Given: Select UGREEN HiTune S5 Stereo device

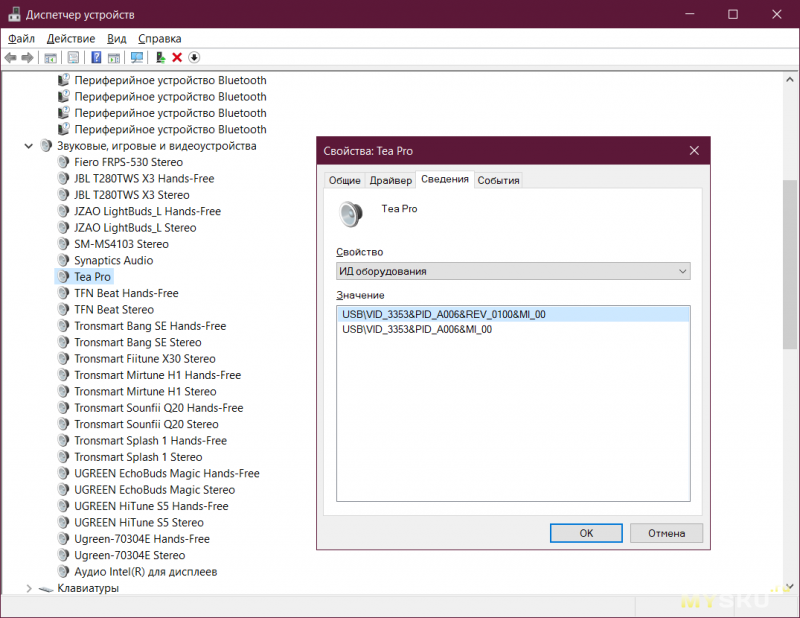Looking at the screenshot, I should click(x=138, y=522).
